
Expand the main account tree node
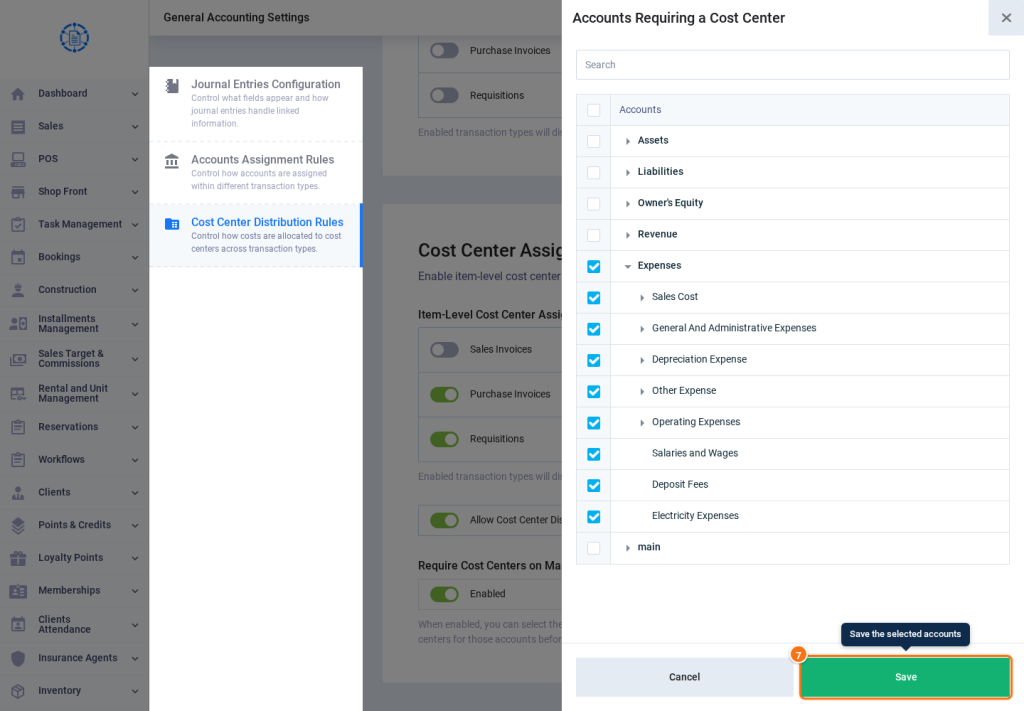(628, 548)
